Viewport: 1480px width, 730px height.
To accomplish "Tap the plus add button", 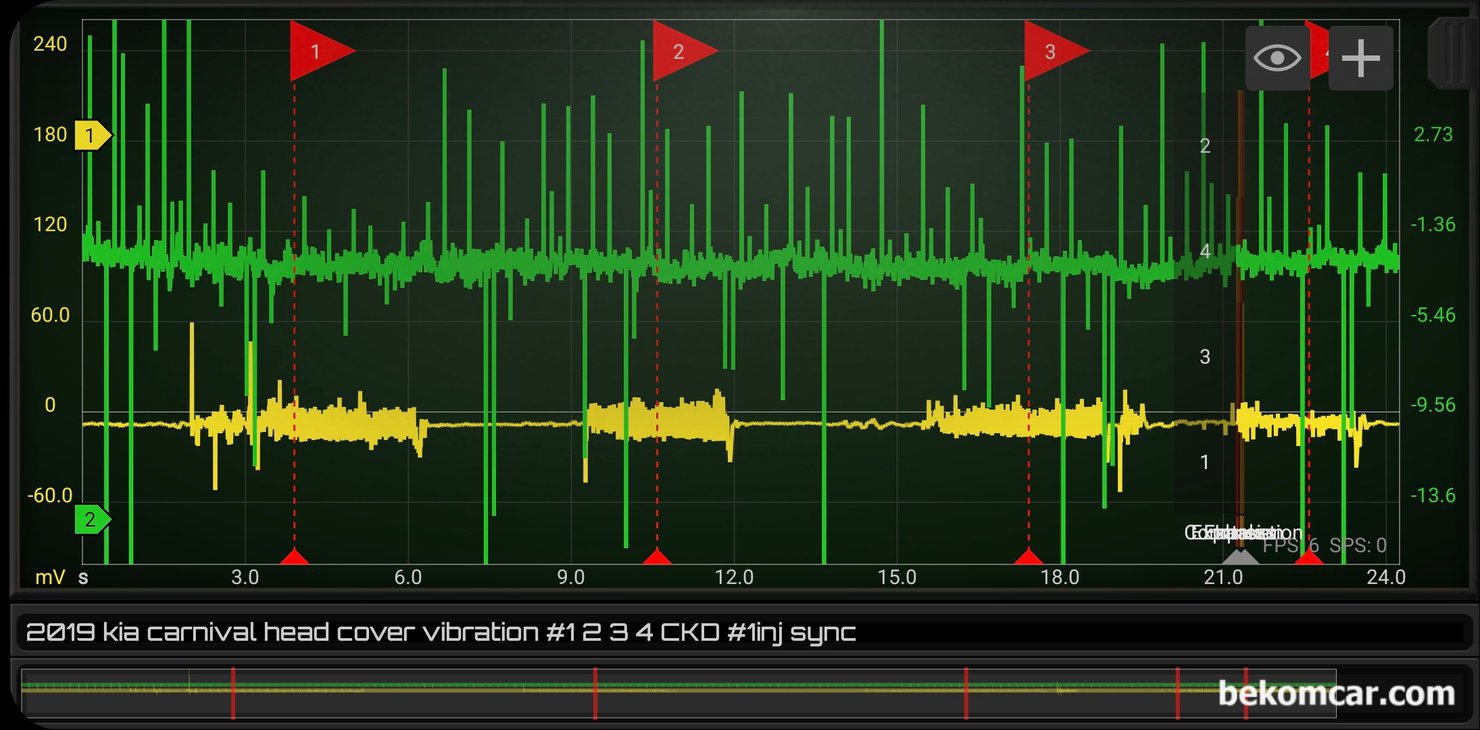I will coord(1360,58).
